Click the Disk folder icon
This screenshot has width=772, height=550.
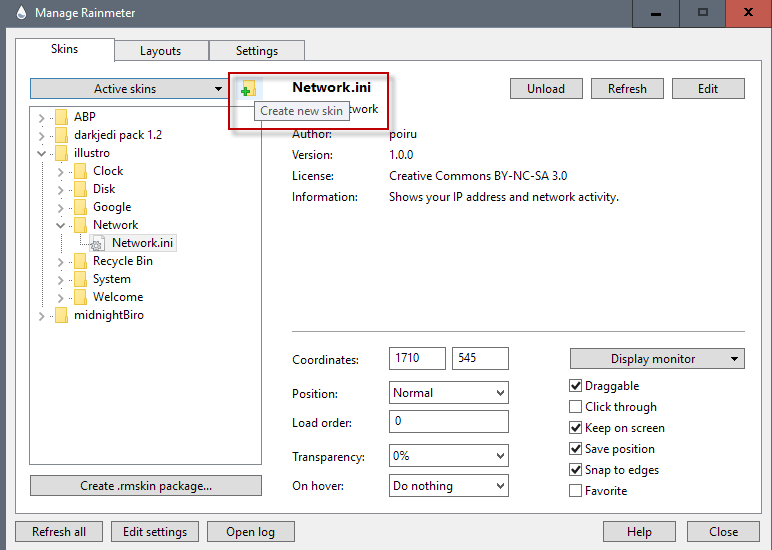80,189
